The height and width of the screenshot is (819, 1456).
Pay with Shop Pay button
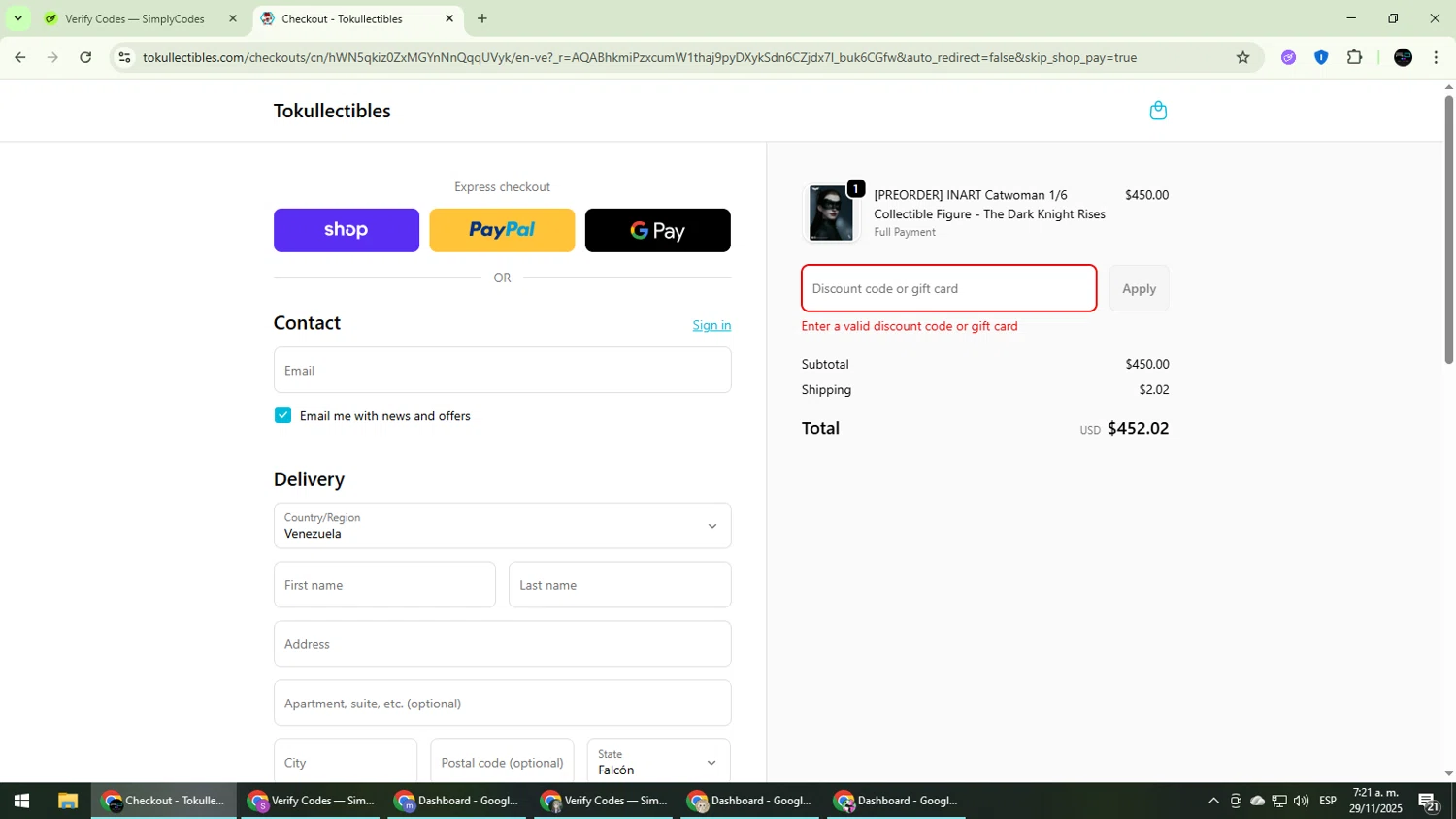point(347,230)
